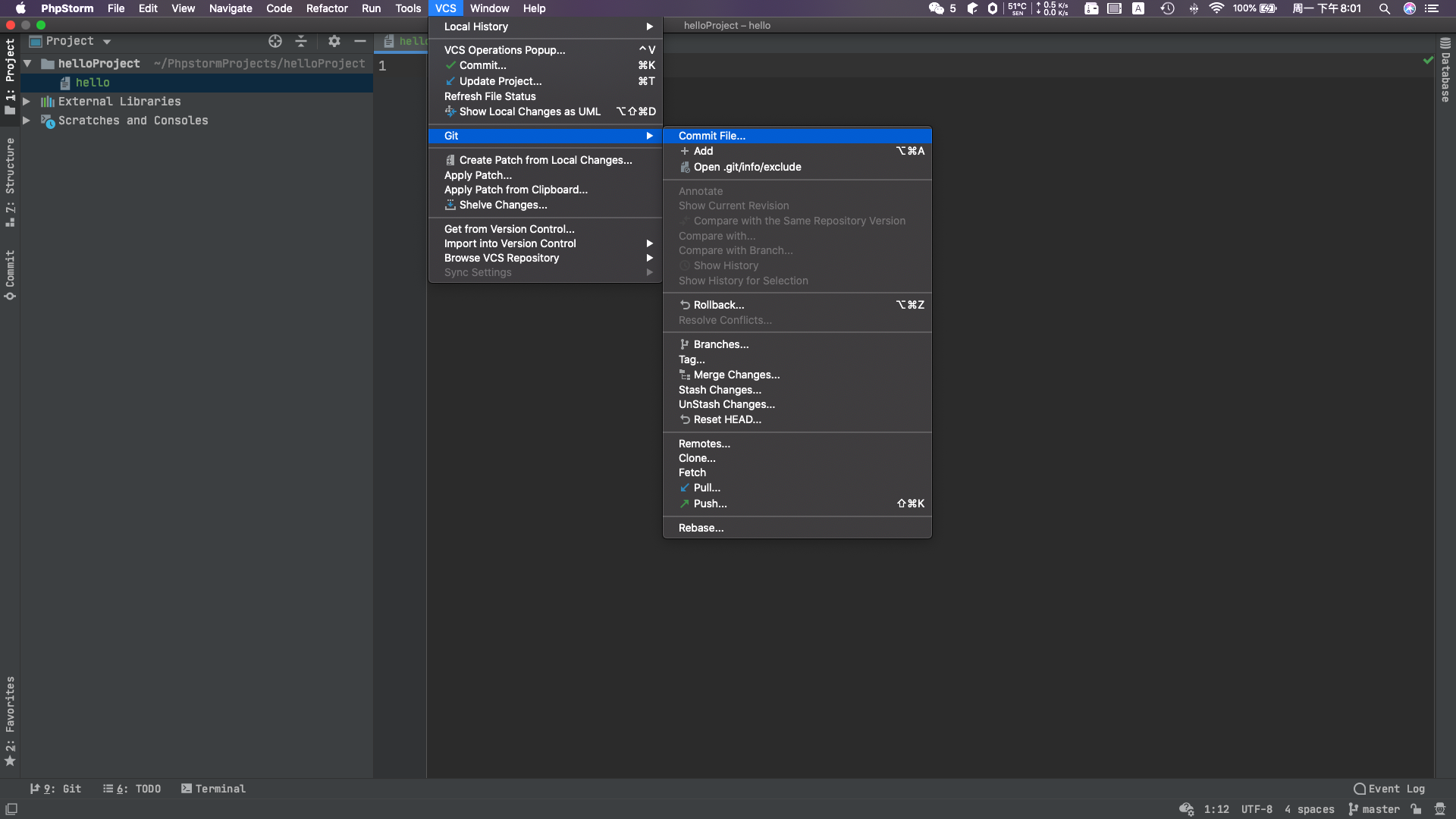The height and width of the screenshot is (819, 1456).
Task: Click the write-lock padlock in status bar
Action: tap(1415, 810)
